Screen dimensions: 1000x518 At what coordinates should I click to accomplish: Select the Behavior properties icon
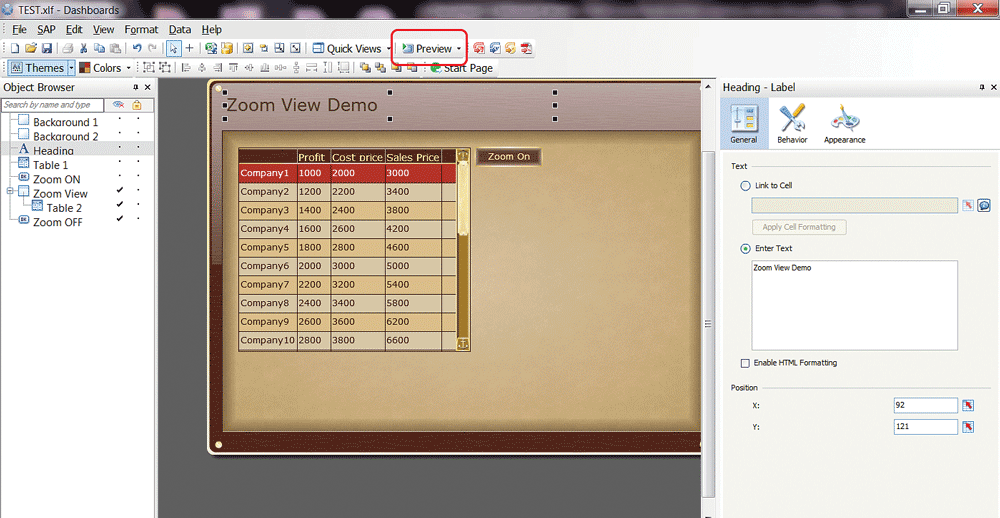pos(792,125)
